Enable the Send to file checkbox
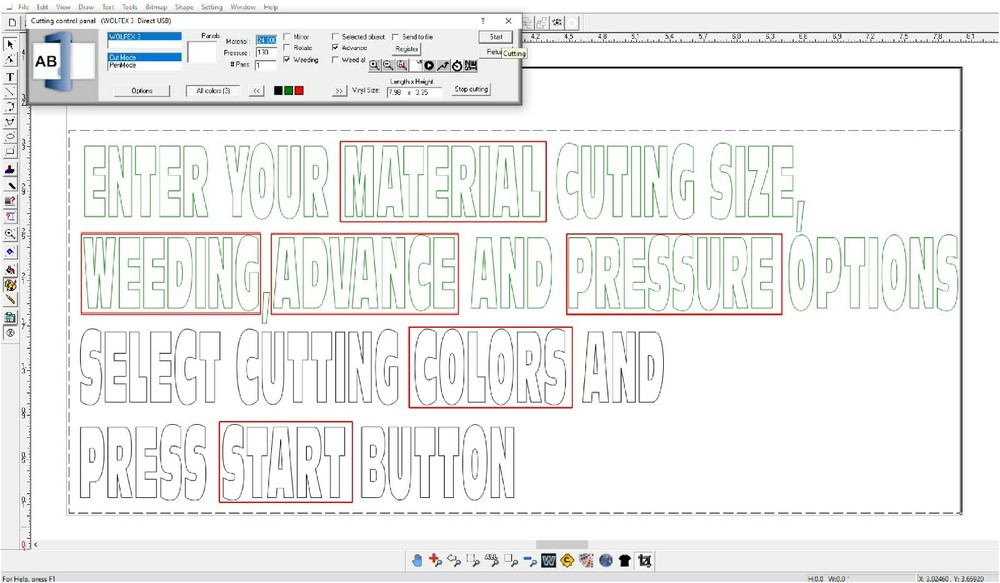Image resolution: width=1000 pixels, height=583 pixels. pyautogui.click(x=394, y=37)
